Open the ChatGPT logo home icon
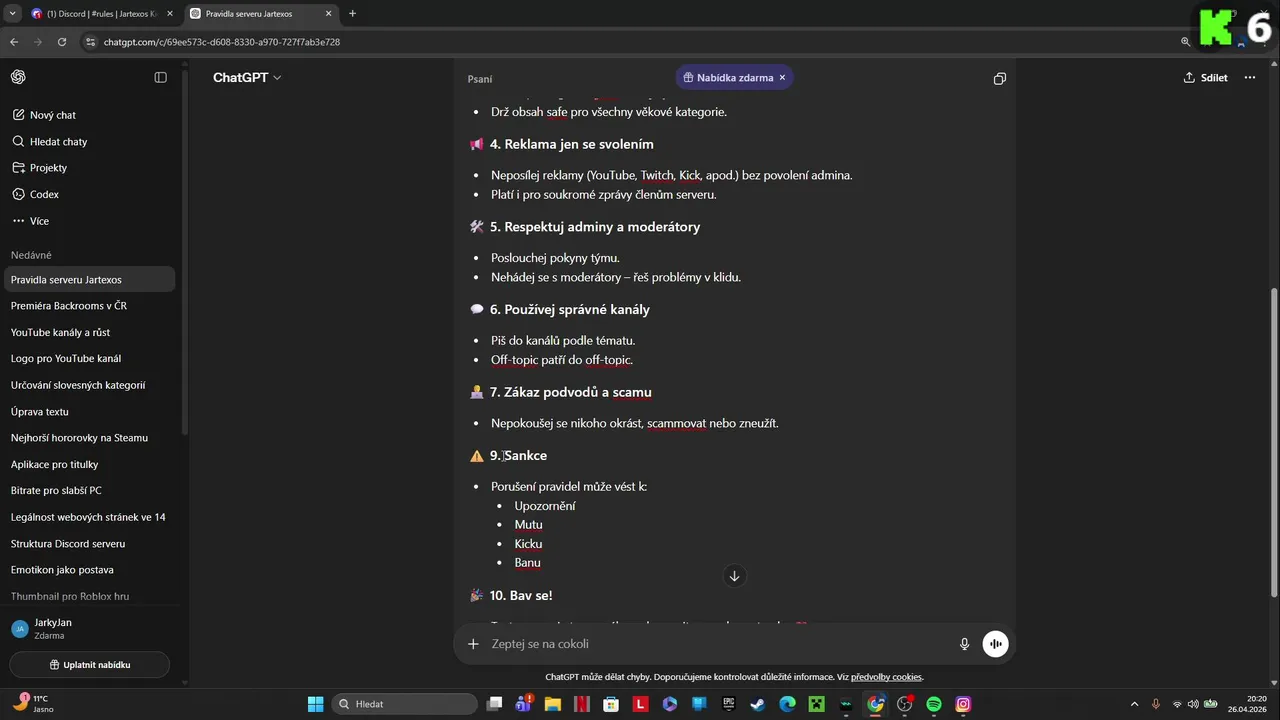The height and width of the screenshot is (720, 1280). pyautogui.click(x=18, y=77)
